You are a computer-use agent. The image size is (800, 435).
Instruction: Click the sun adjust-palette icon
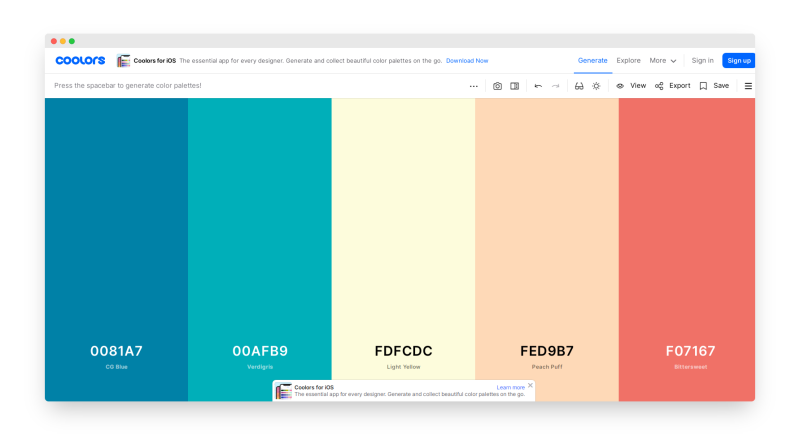pos(596,86)
